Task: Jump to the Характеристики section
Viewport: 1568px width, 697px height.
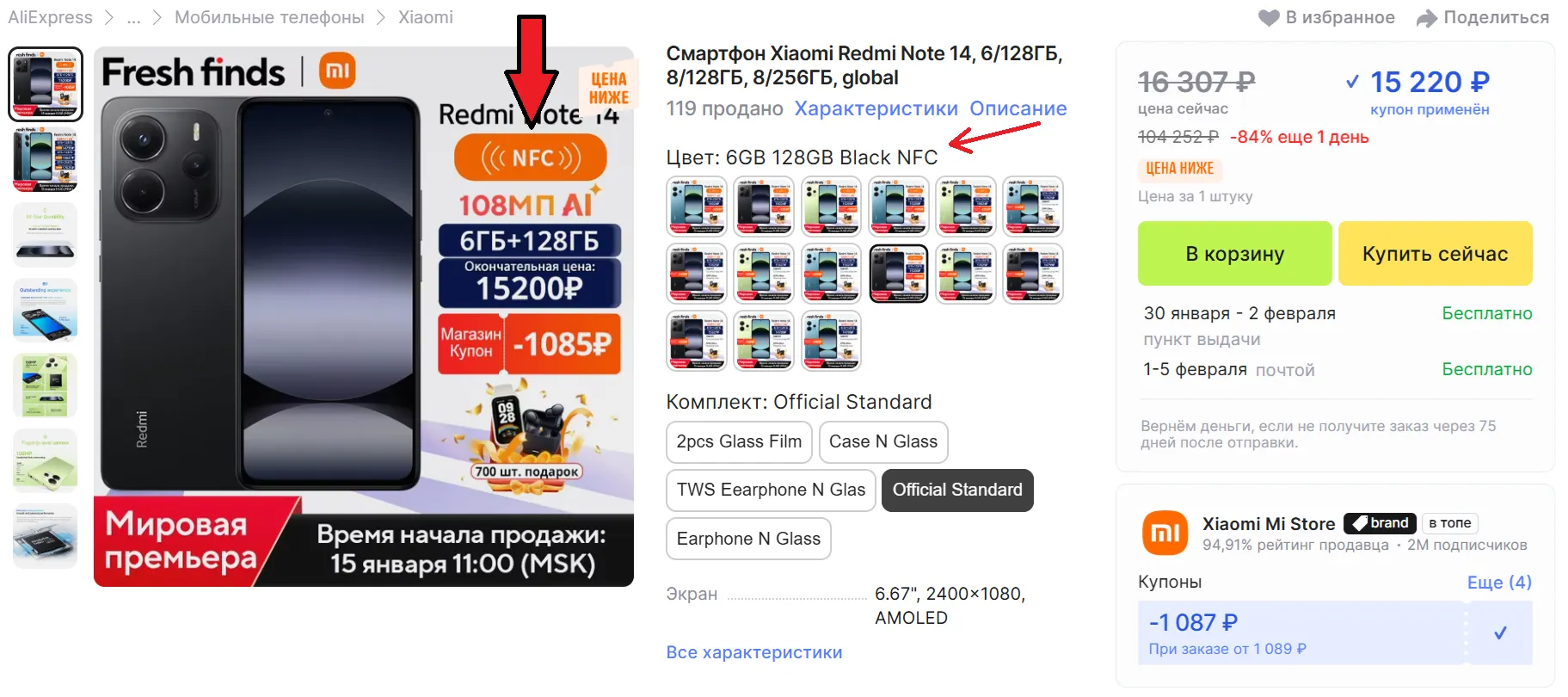Action: point(876,108)
